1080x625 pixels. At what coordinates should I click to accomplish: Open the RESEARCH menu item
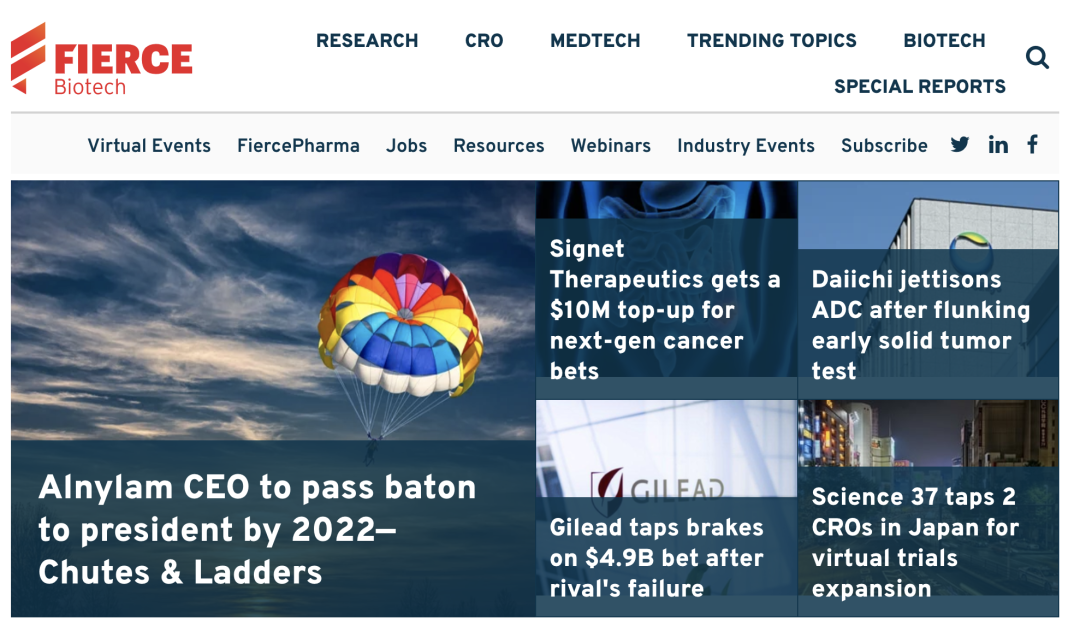(367, 41)
